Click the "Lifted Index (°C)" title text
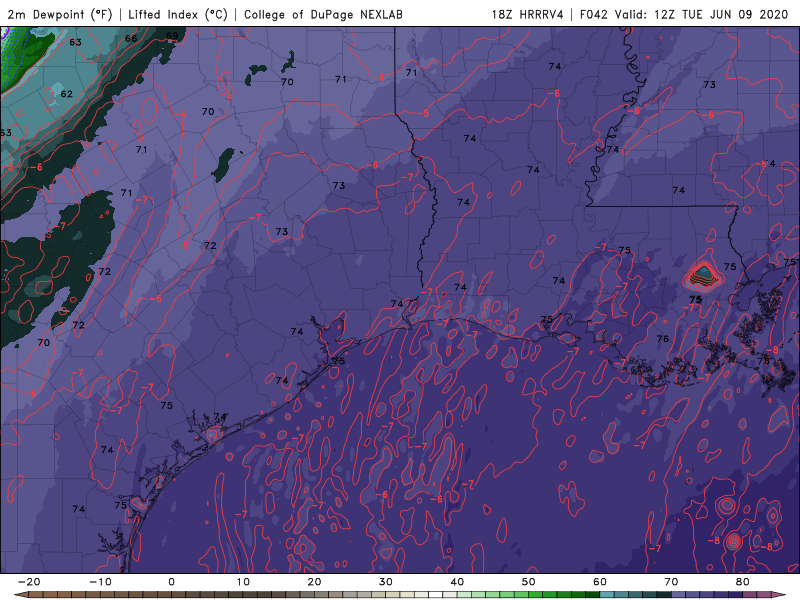The height and width of the screenshot is (600, 800). (x=178, y=14)
